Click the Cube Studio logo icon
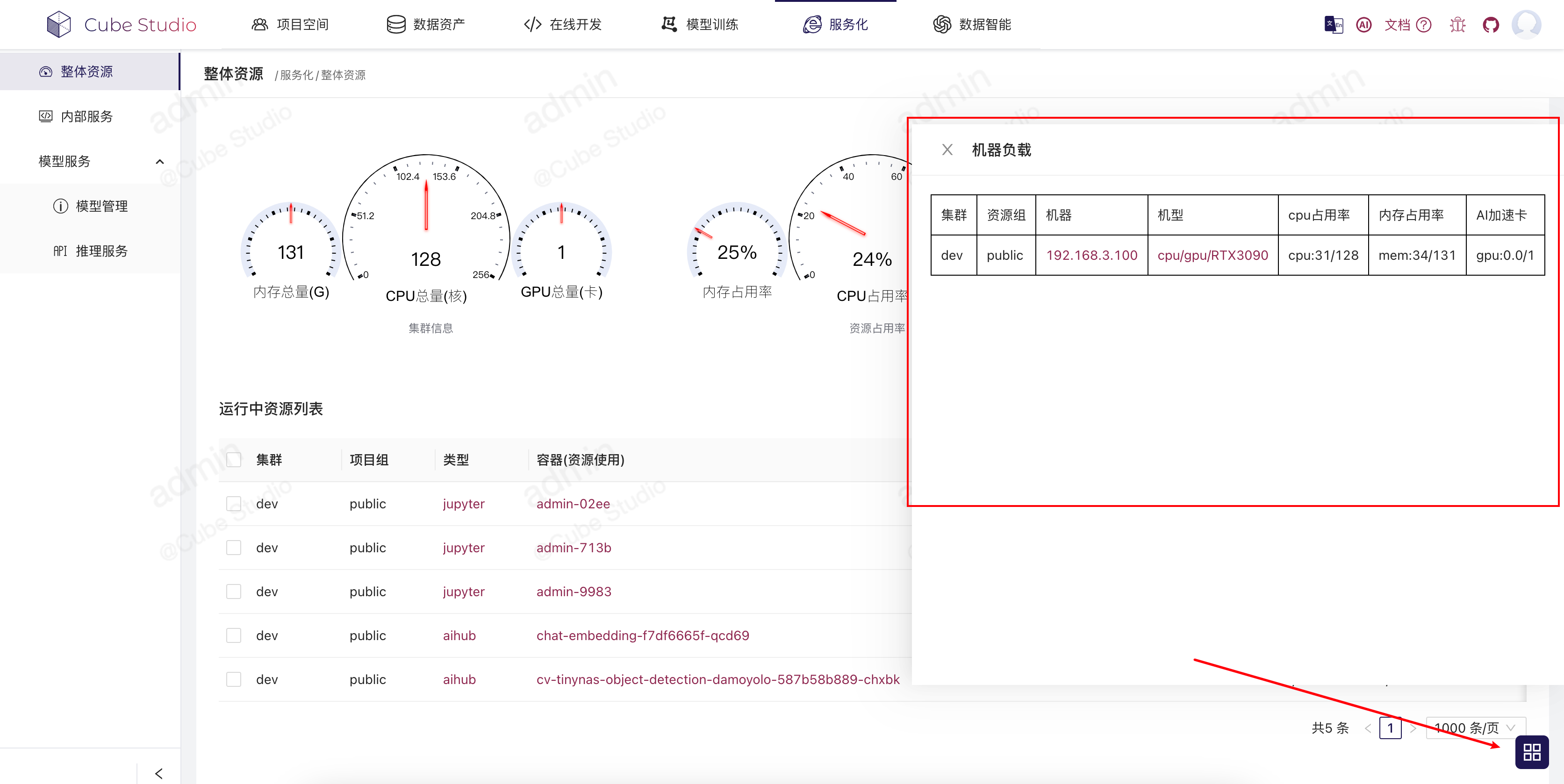The image size is (1564, 784). pos(59,24)
